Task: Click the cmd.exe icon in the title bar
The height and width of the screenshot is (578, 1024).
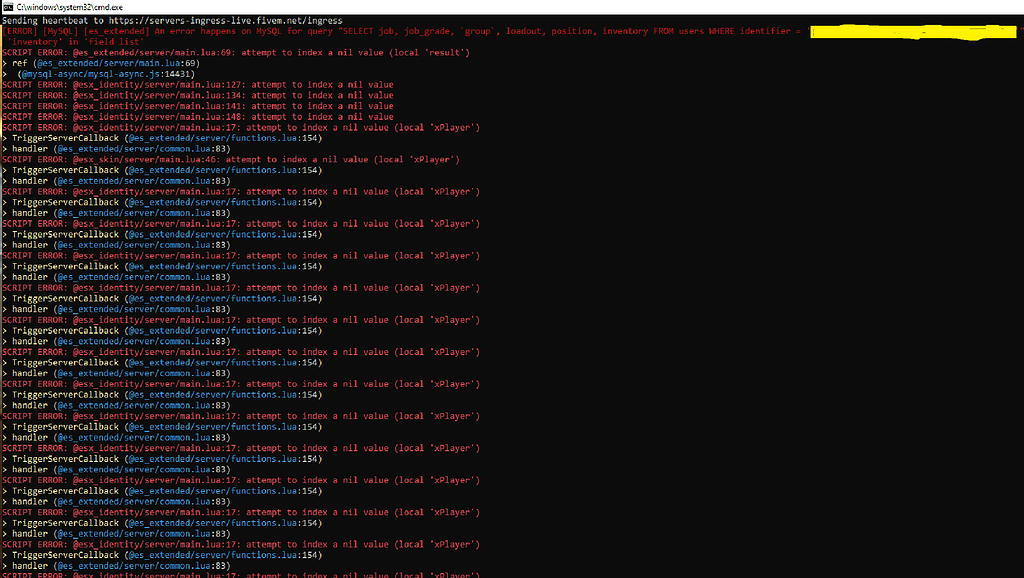Action: (x=7, y=6)
